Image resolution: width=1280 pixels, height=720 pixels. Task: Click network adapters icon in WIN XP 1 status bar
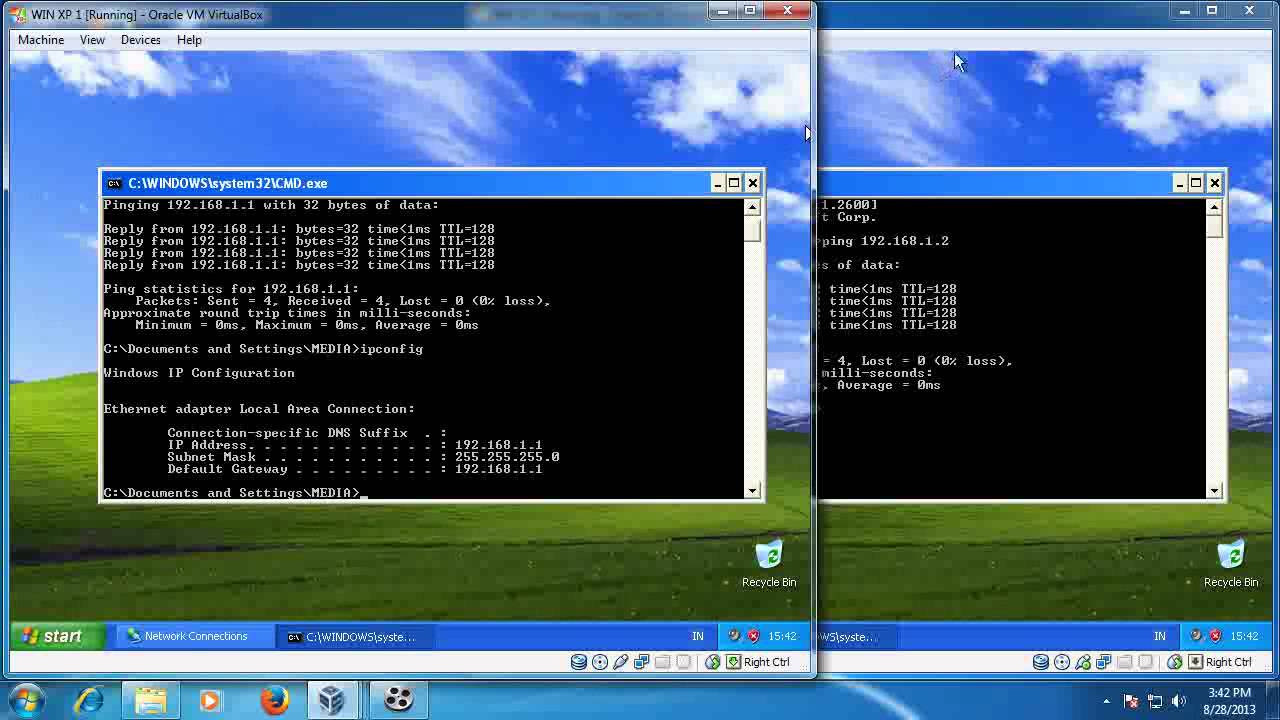coord(641,662)
